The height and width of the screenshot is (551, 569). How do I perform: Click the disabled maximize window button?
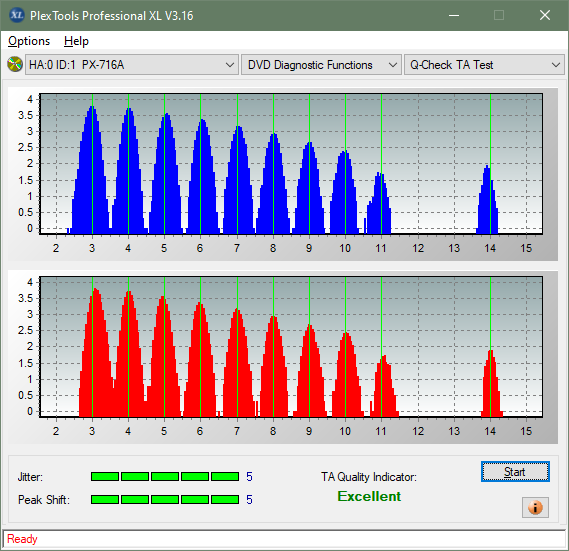click(x=499, y=15)
